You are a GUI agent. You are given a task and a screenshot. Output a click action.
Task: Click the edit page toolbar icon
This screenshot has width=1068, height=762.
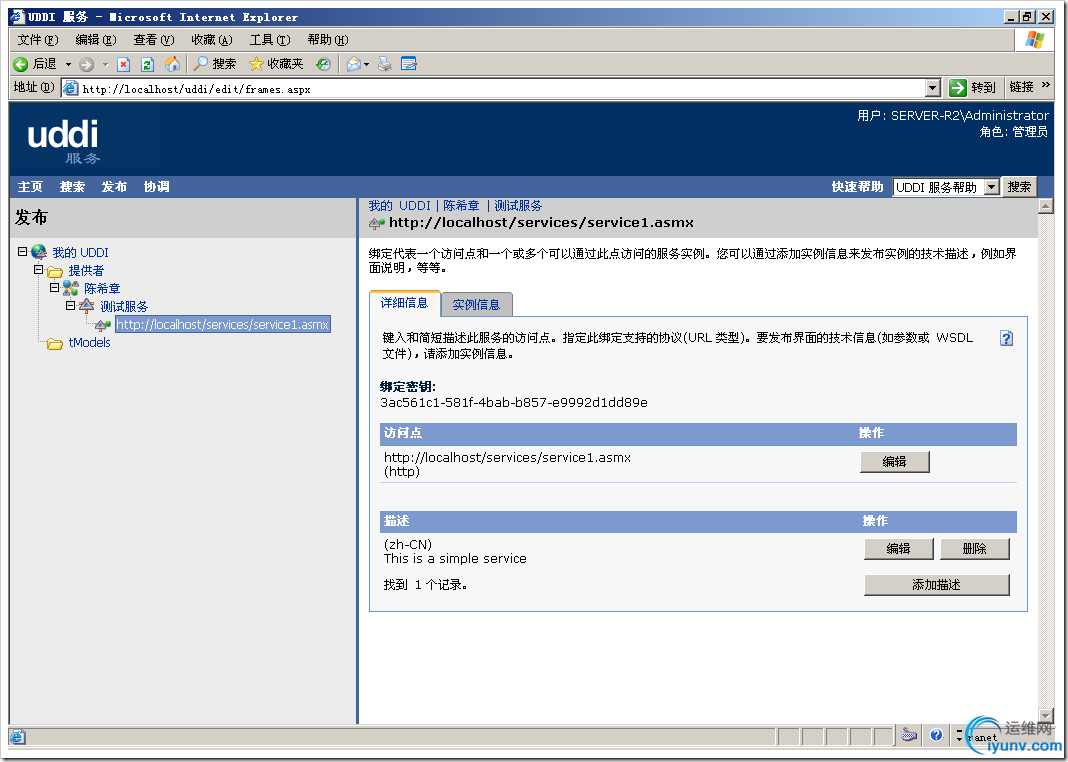point(409,64)
